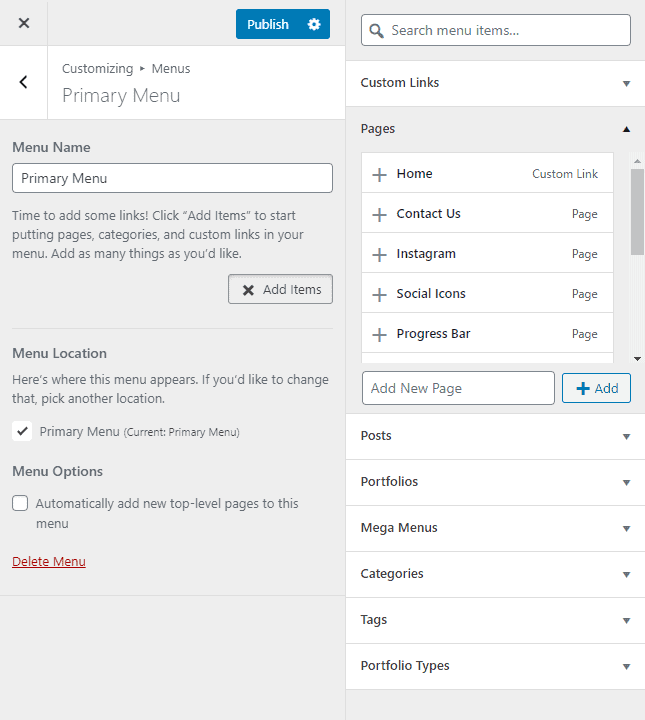The image size is (645, 720).
Task: Click the Delete Menu link
Action: click(49, 562)
